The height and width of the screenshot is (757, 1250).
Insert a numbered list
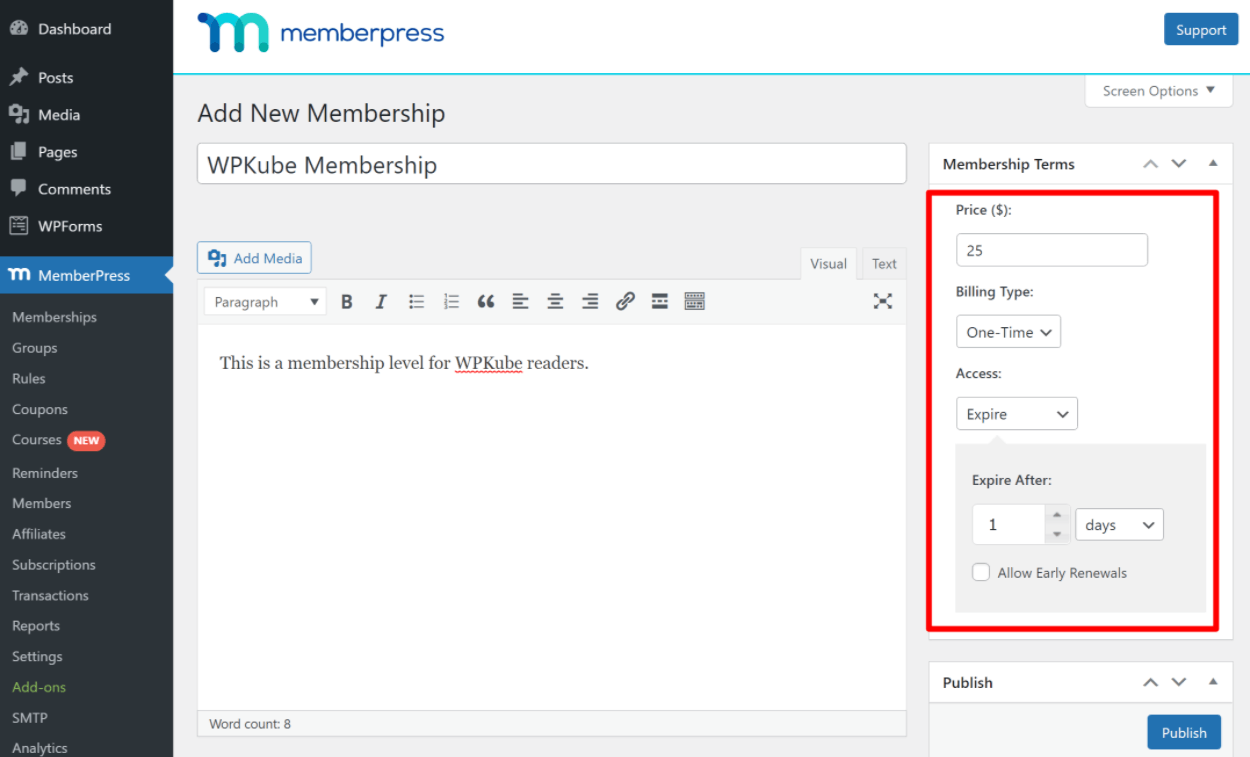point(451,301)
